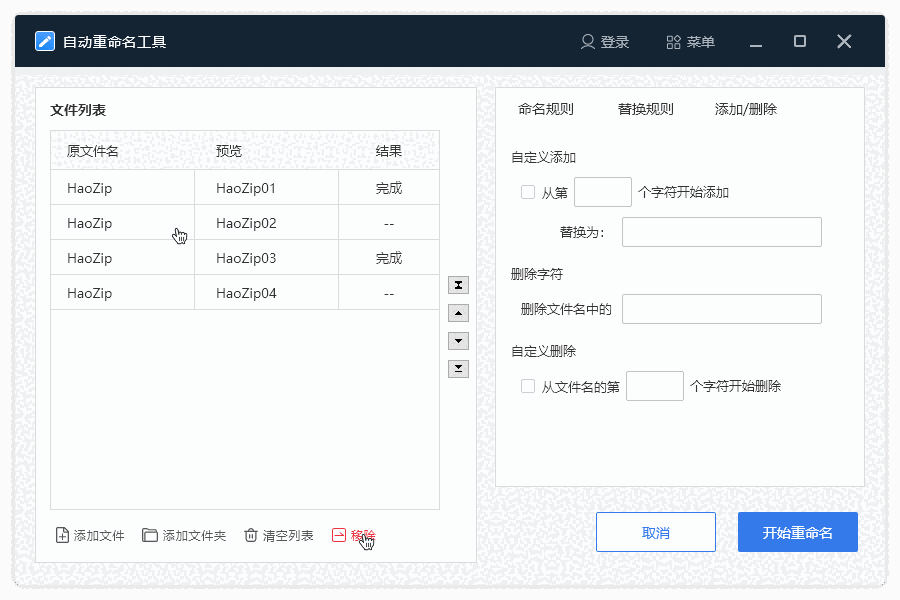Move selected file to top of list
Viewport: 900px width, 600px height.
tap(458, 285)
